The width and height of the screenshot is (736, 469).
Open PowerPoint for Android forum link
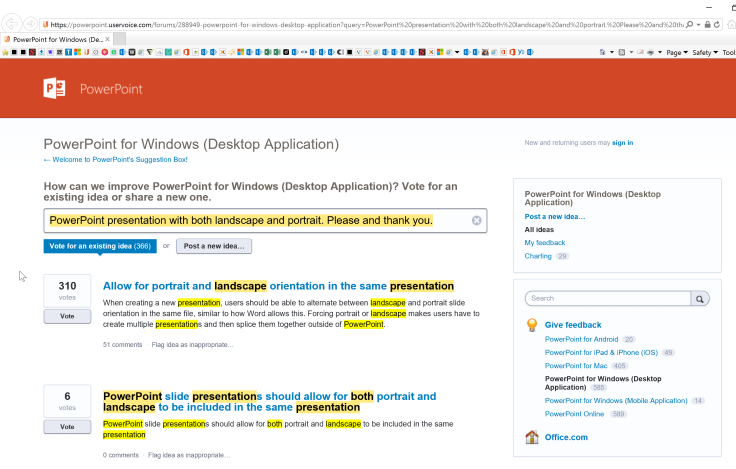582,339
